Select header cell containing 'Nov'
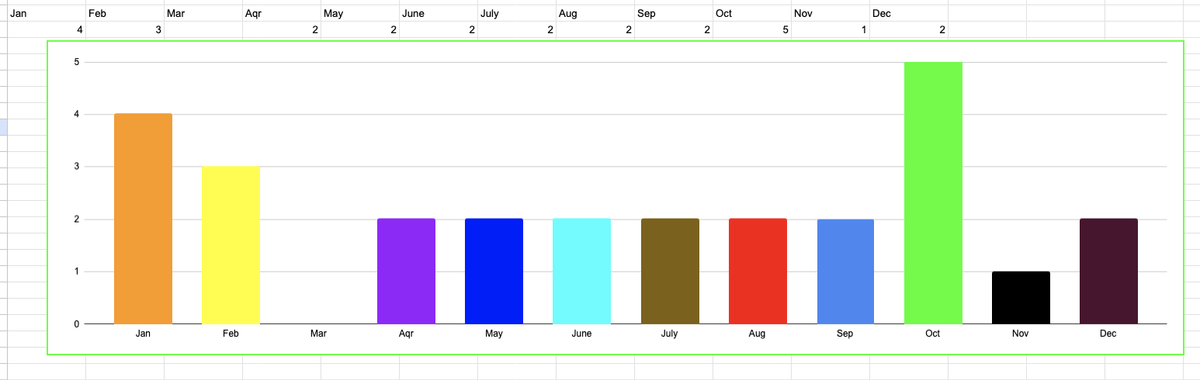 pyautogui.click(x=831, y=13)
